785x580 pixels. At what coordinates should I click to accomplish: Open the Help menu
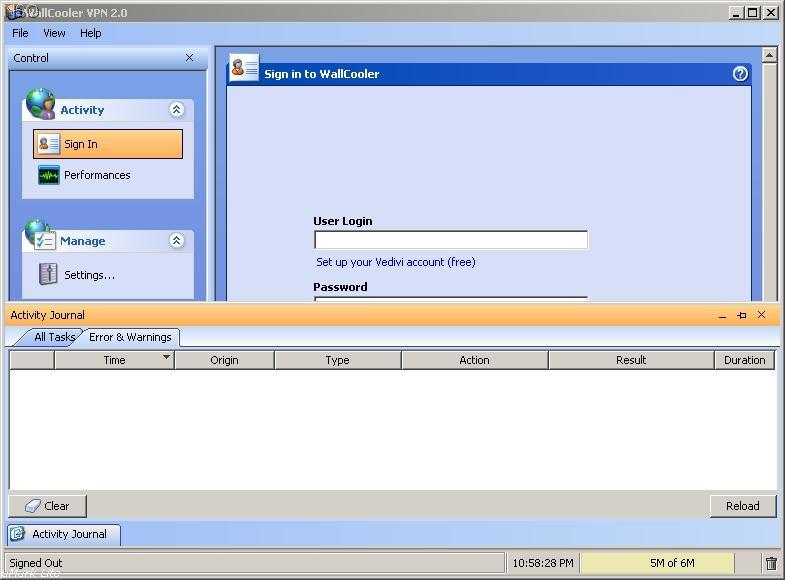tap(91, 33)
